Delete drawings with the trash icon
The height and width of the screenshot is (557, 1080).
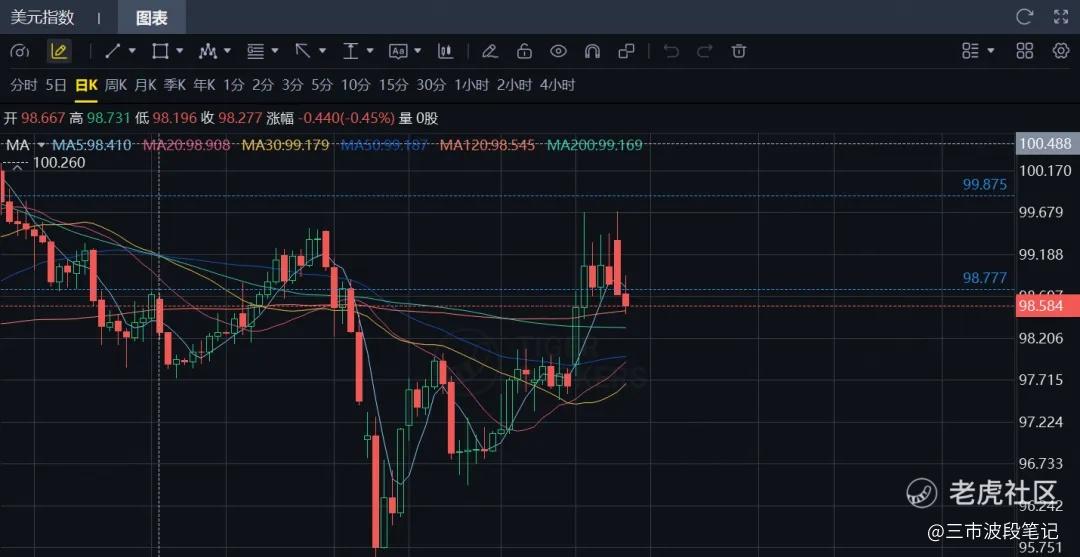click(739, 51)
